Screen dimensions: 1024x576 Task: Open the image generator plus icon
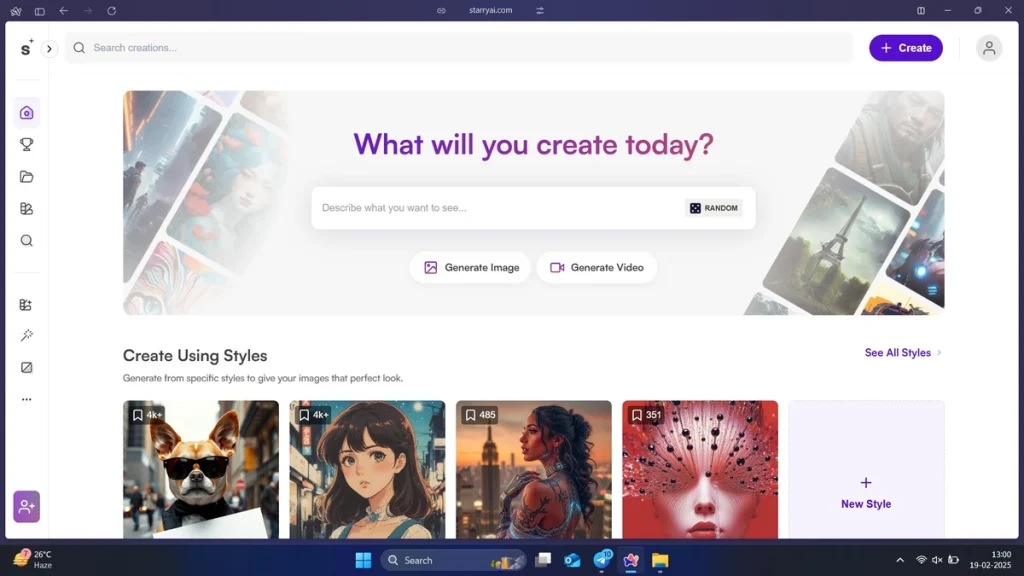[x=26, y=304]
